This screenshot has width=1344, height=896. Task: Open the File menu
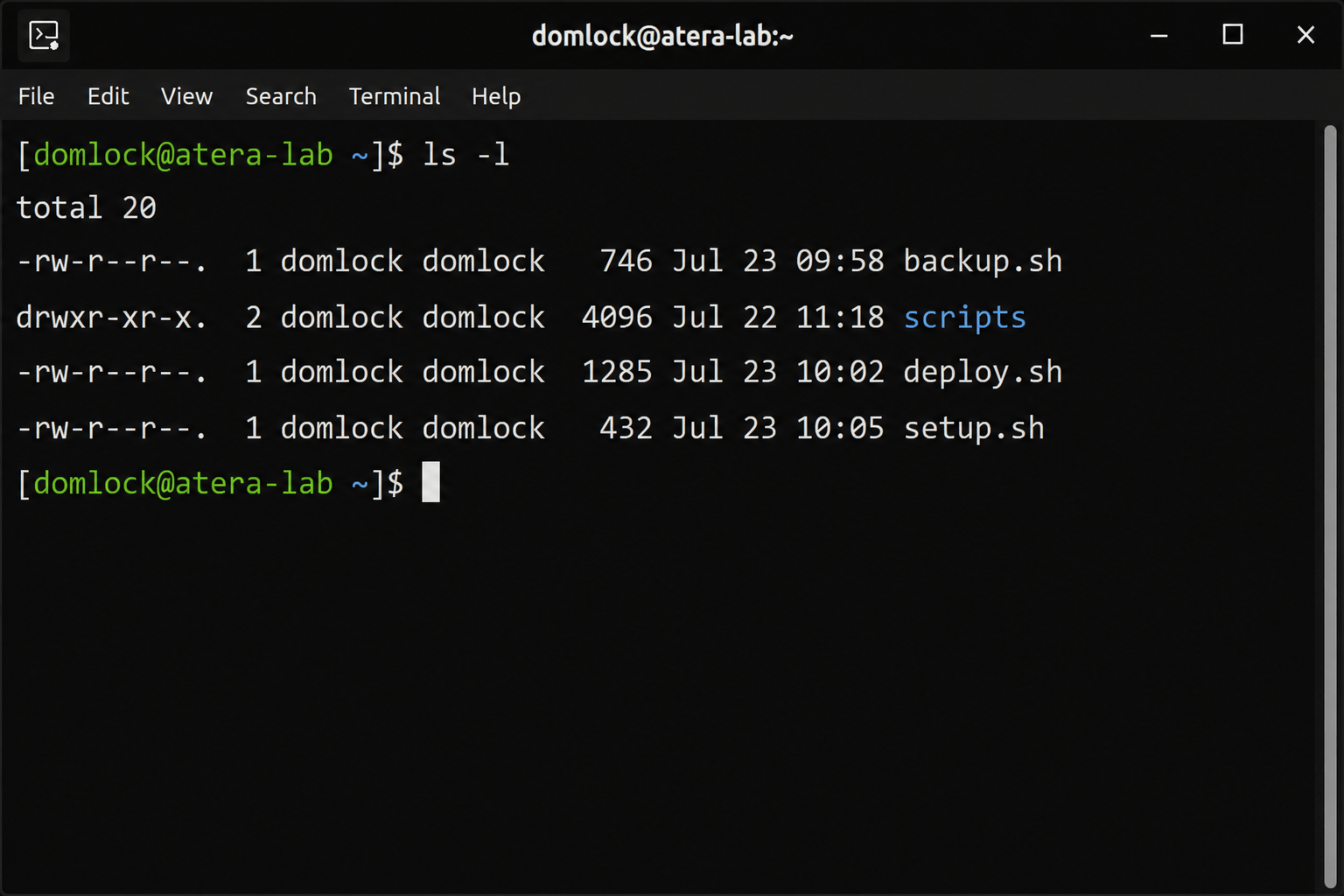(36, 96)
